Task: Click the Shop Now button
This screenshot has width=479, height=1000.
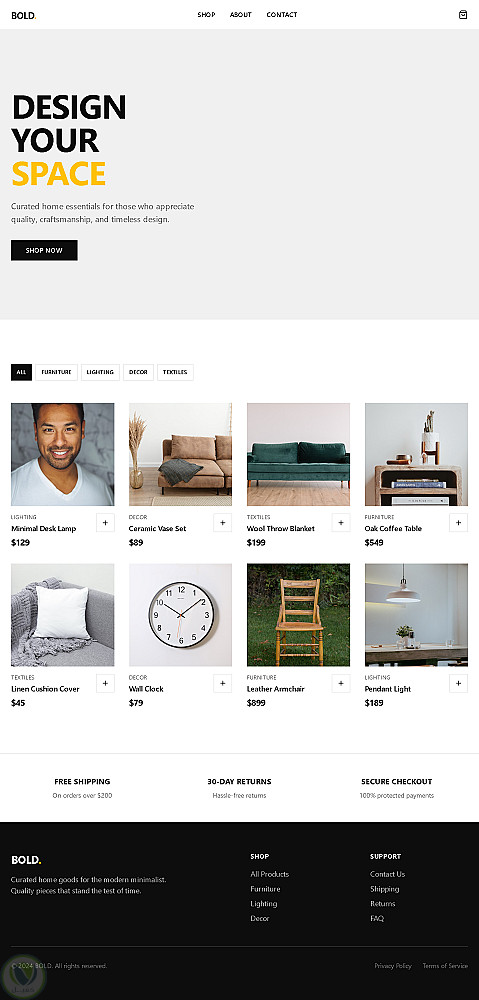Action: pos(44,251)
